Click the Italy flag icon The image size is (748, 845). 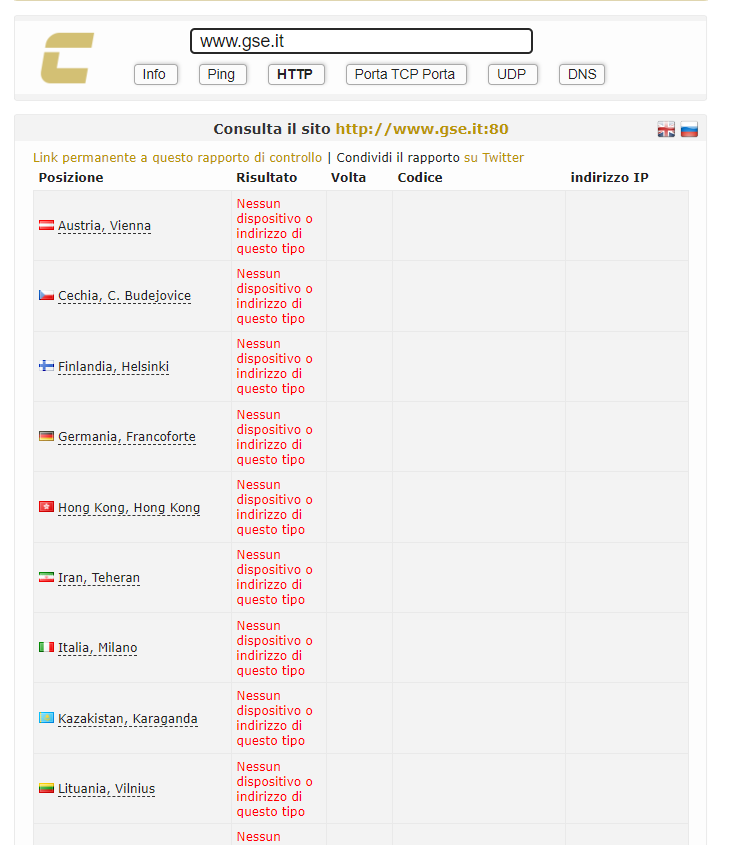point(46,648)
